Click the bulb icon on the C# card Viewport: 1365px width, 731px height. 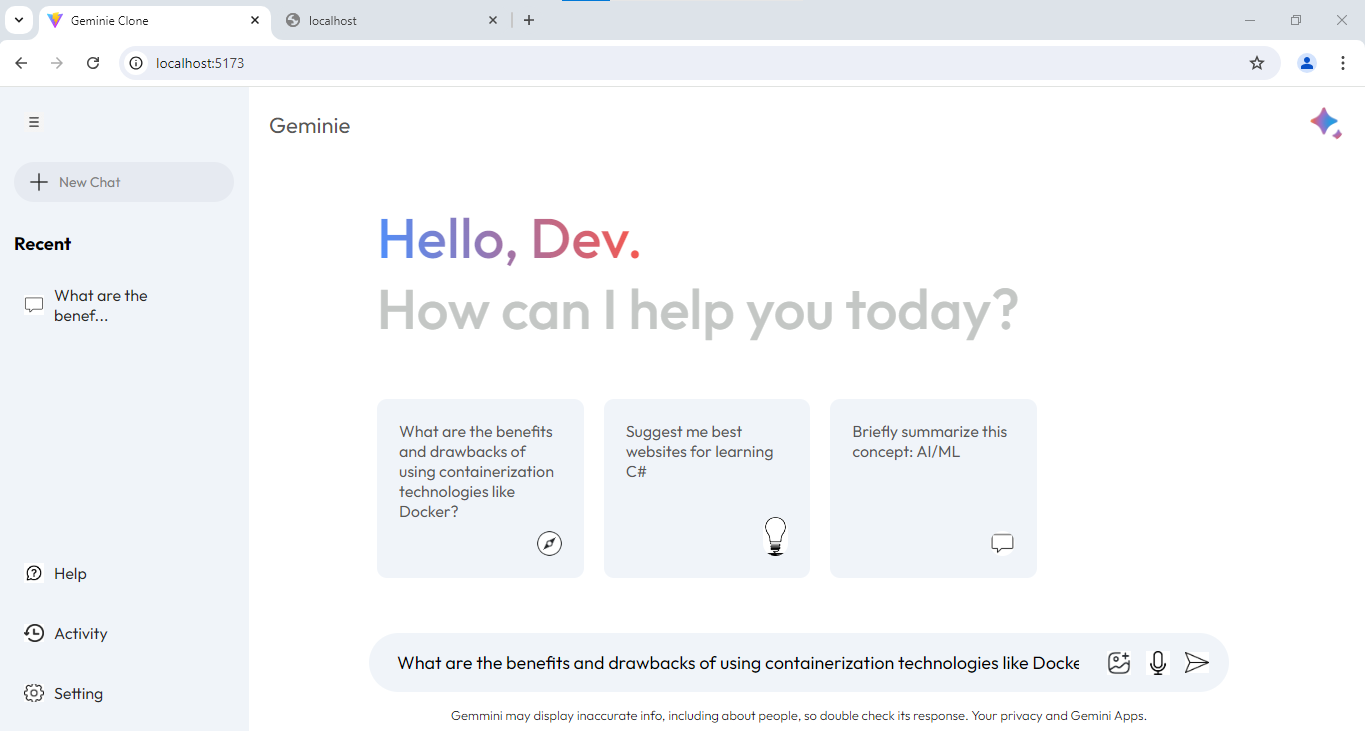775,537
